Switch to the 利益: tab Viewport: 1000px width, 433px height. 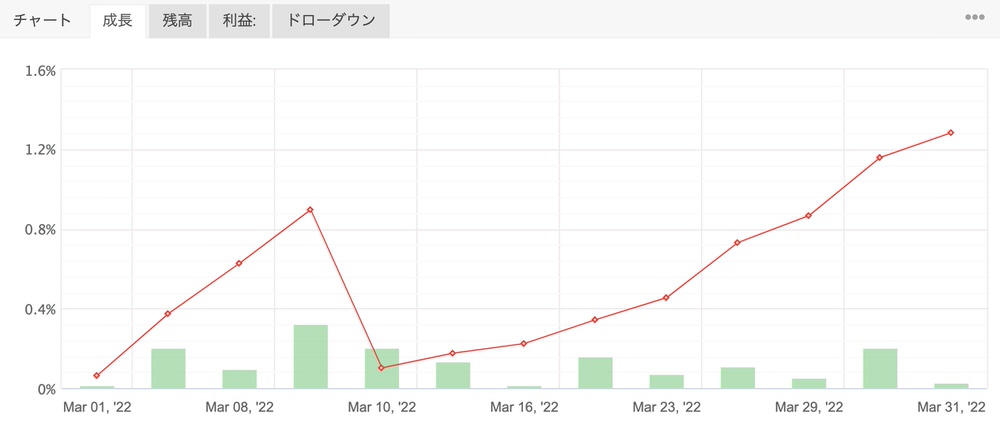pyautogui.click(x=239, y=20)
